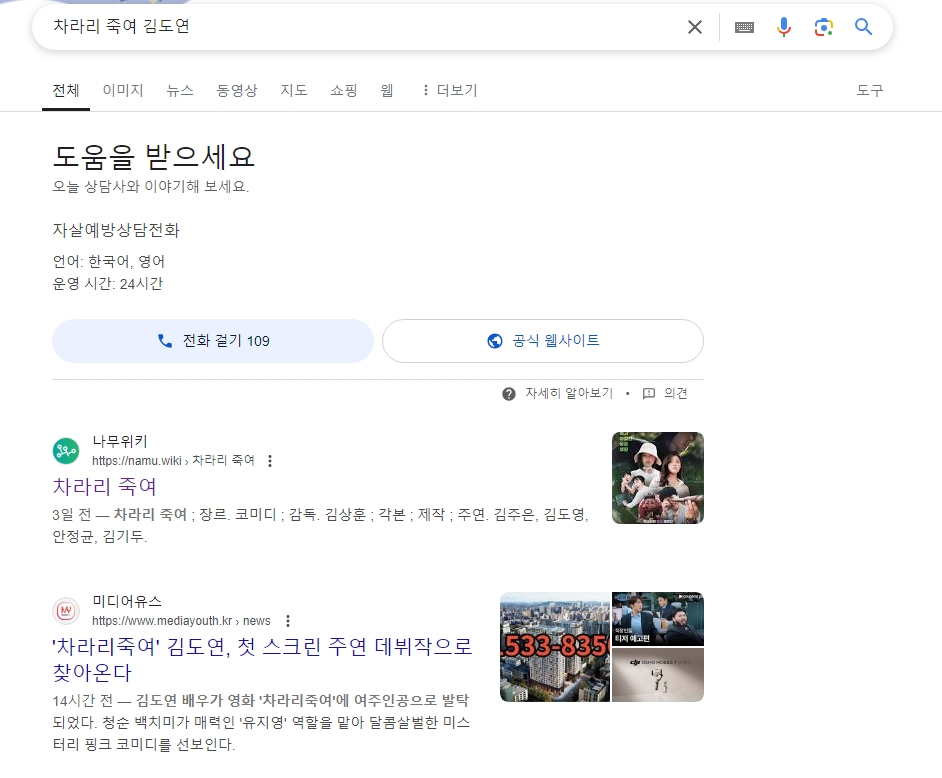Click the blue magnifier search icon

point(864,27)
